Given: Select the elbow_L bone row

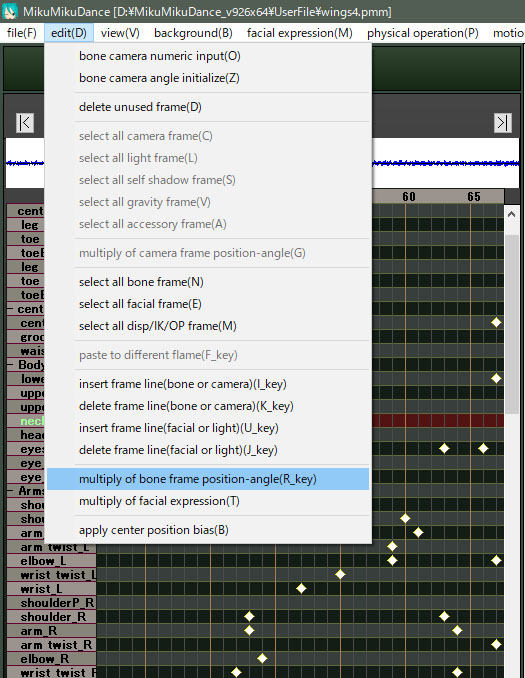Looking at the screenshot, I should click(x=51, y=561).
